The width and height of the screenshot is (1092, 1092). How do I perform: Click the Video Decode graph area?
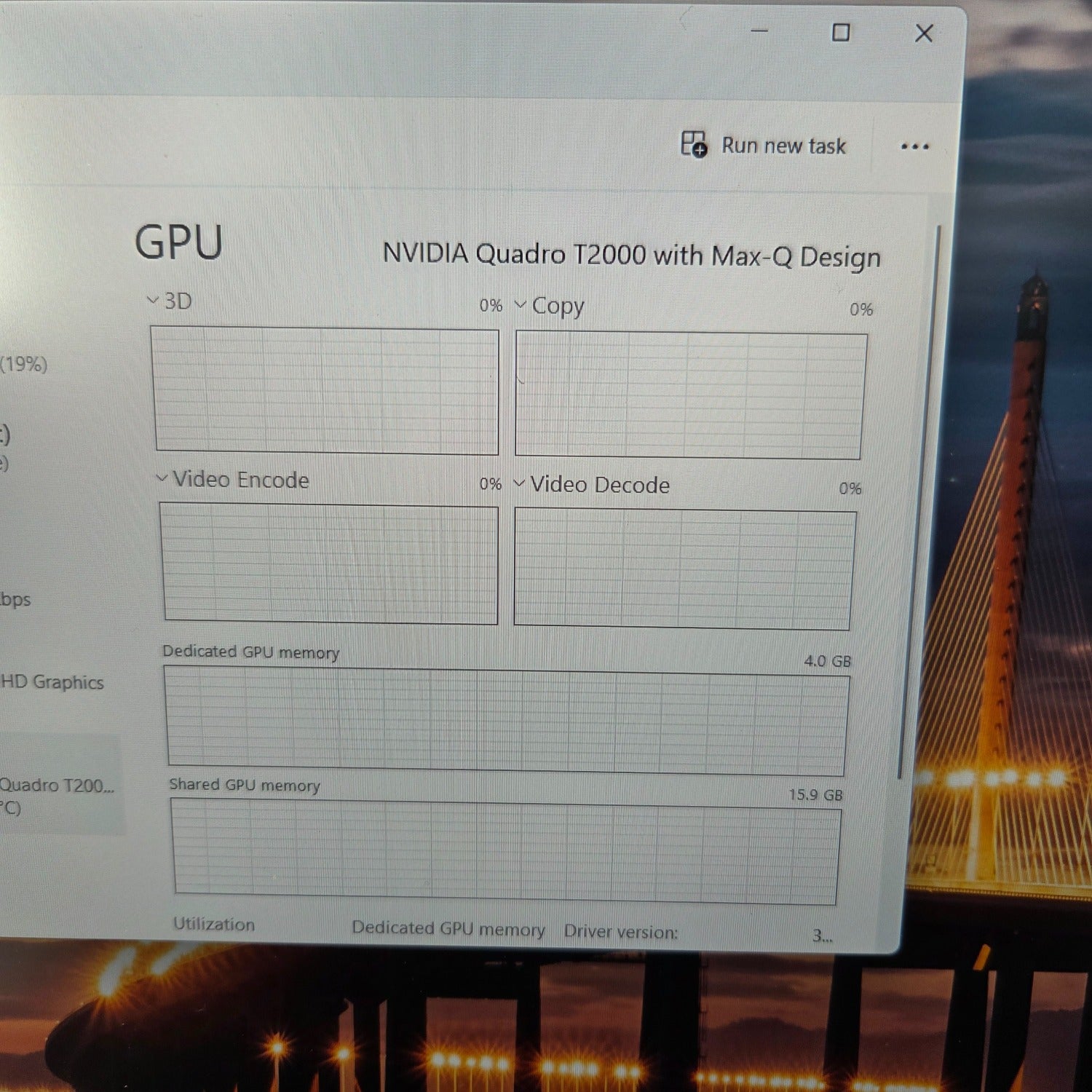684,569
